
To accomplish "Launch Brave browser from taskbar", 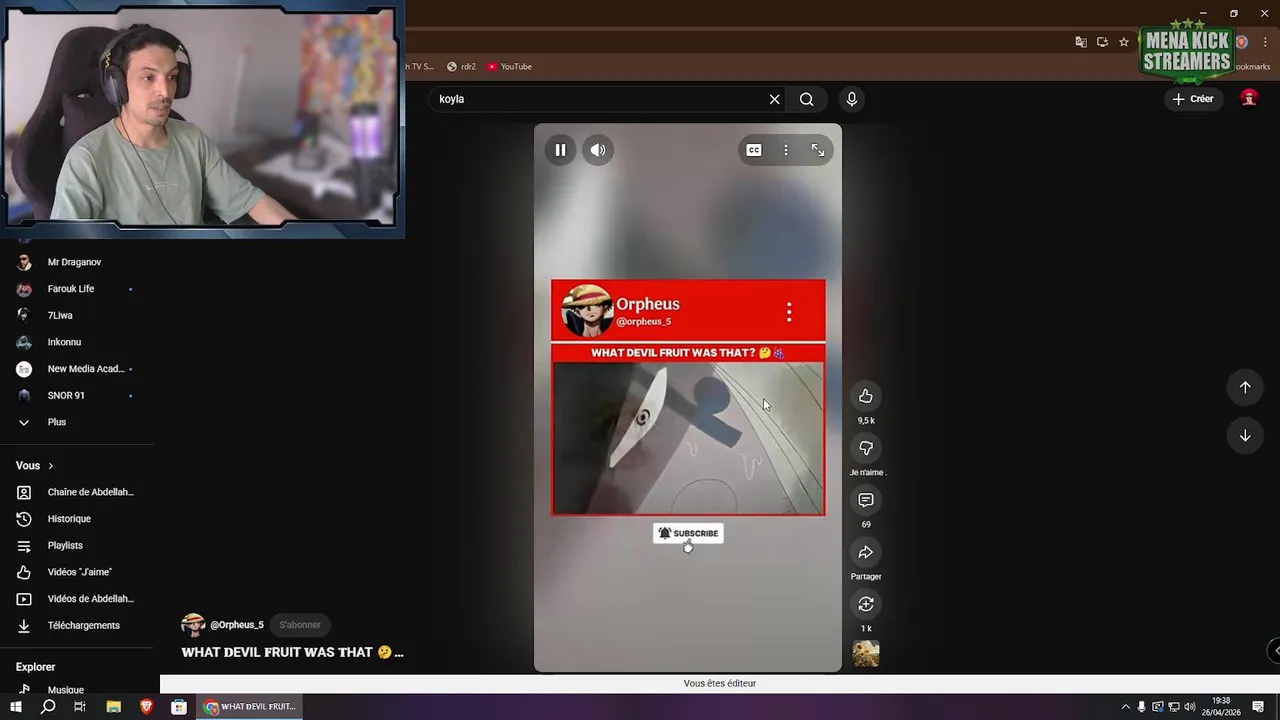I will point(146,707).
